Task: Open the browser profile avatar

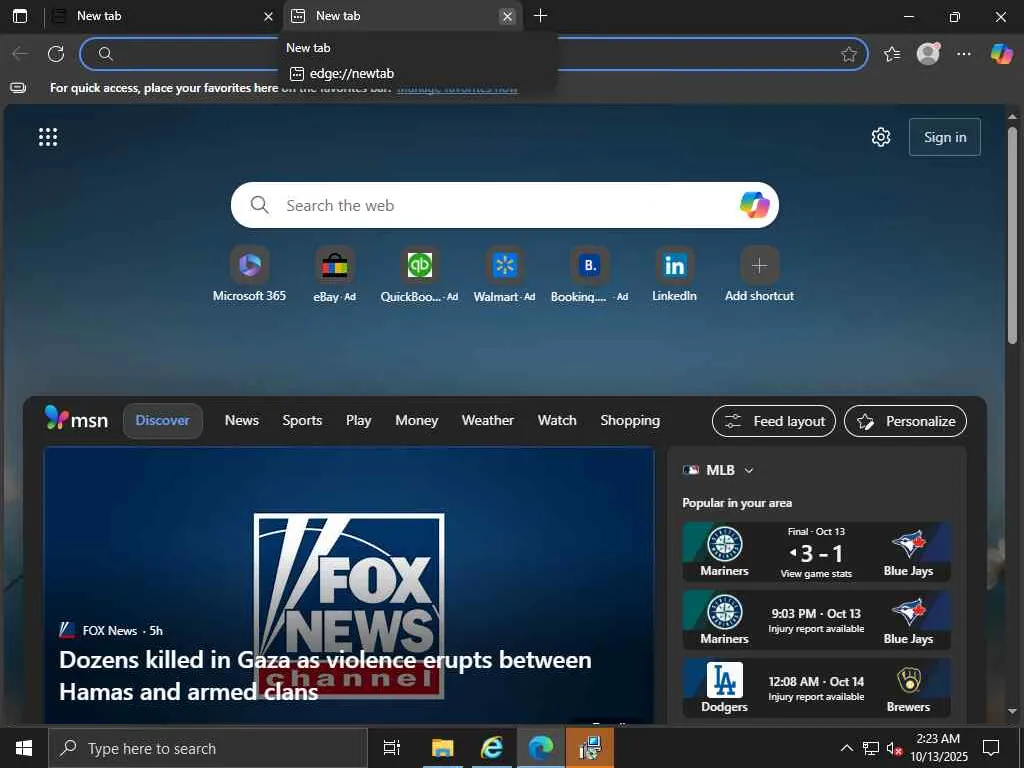Action: (928, 54)
